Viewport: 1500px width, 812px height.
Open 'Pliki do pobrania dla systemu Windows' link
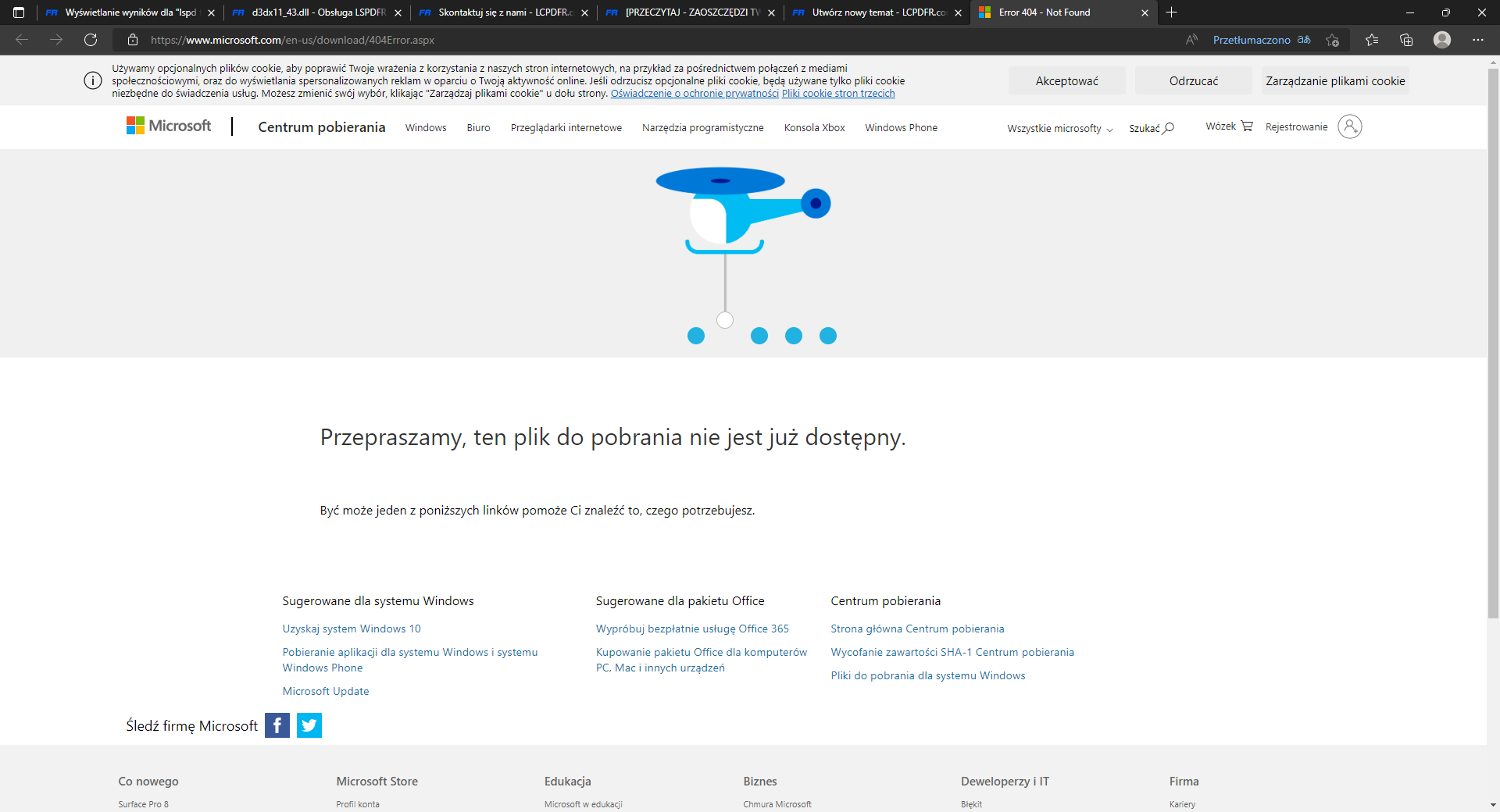[x=928, y=675]
